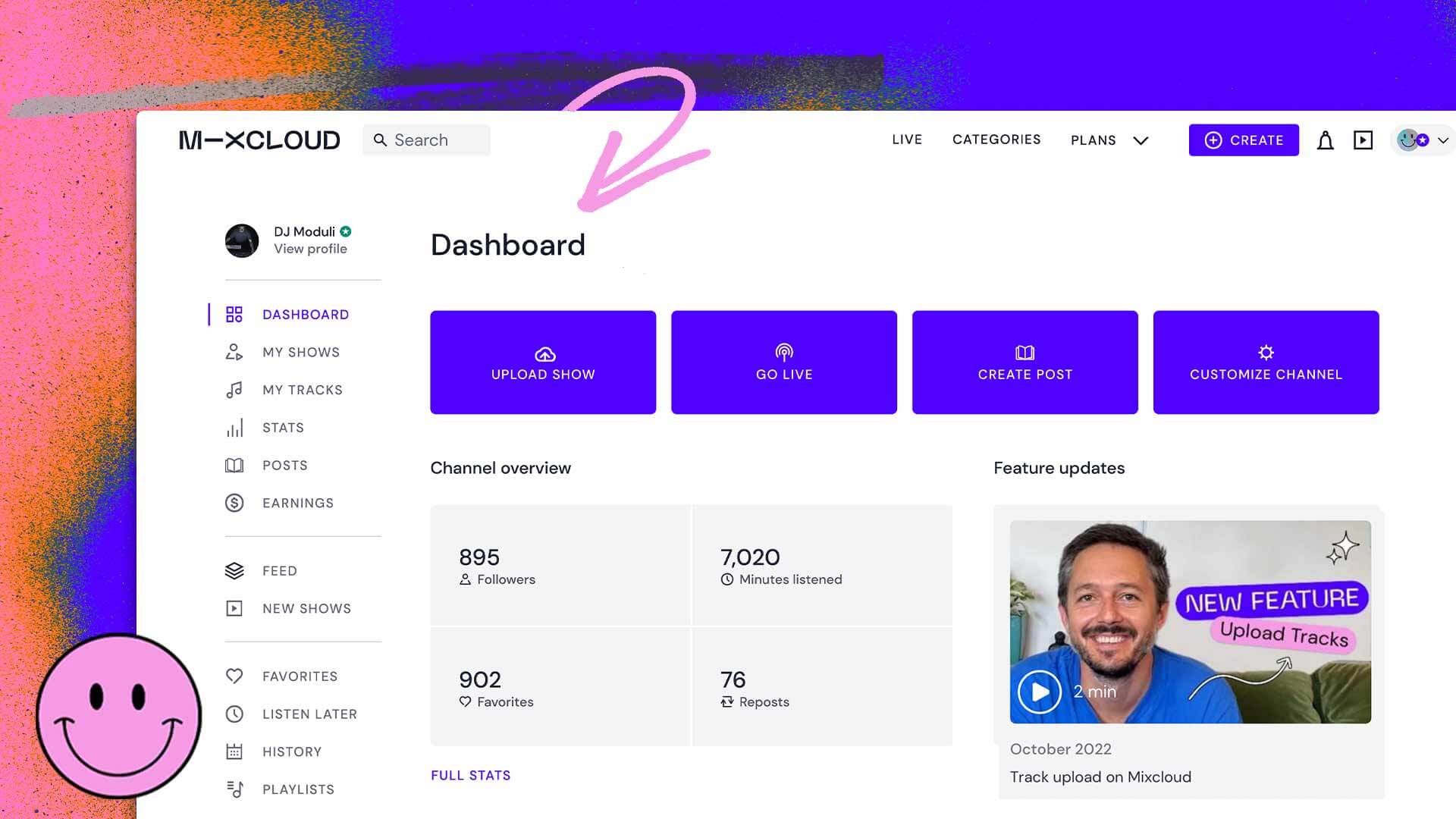Focus the Search input field

pos(426,140)
